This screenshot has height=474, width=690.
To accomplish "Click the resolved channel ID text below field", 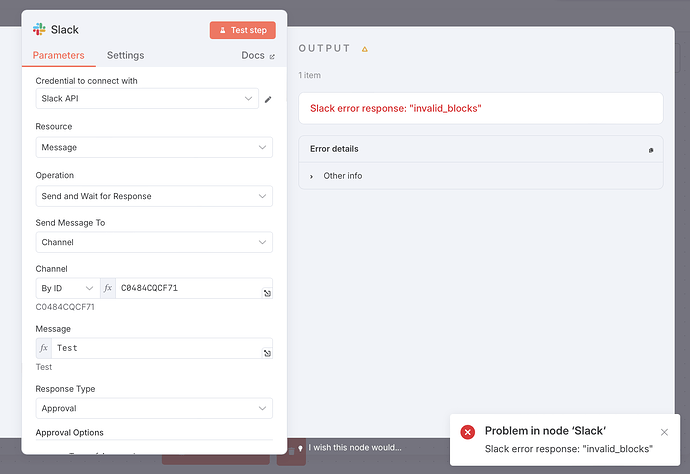I will coord(65,307).
